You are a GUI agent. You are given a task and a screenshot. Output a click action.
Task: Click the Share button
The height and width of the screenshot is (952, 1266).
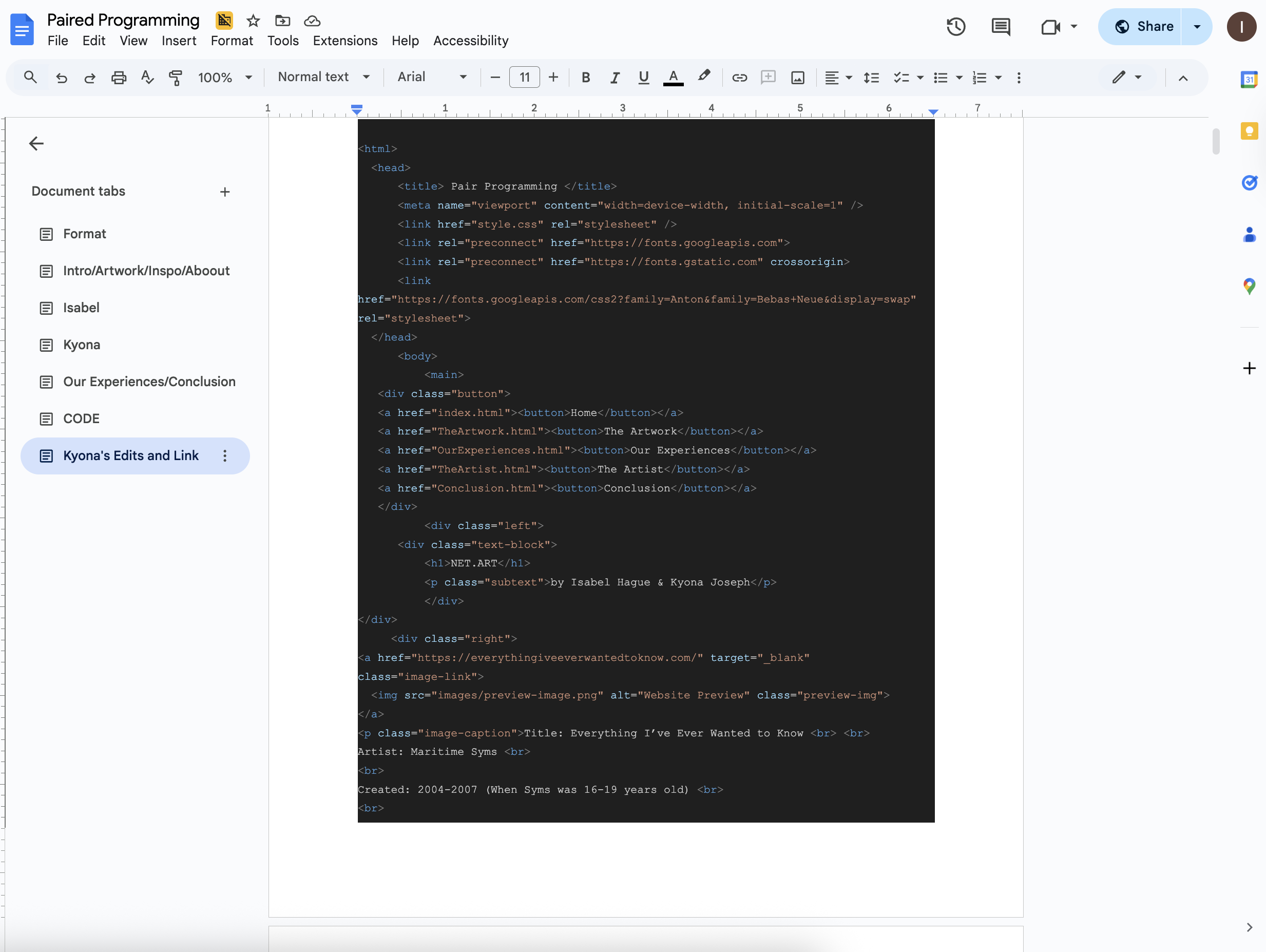(1142, 26)
